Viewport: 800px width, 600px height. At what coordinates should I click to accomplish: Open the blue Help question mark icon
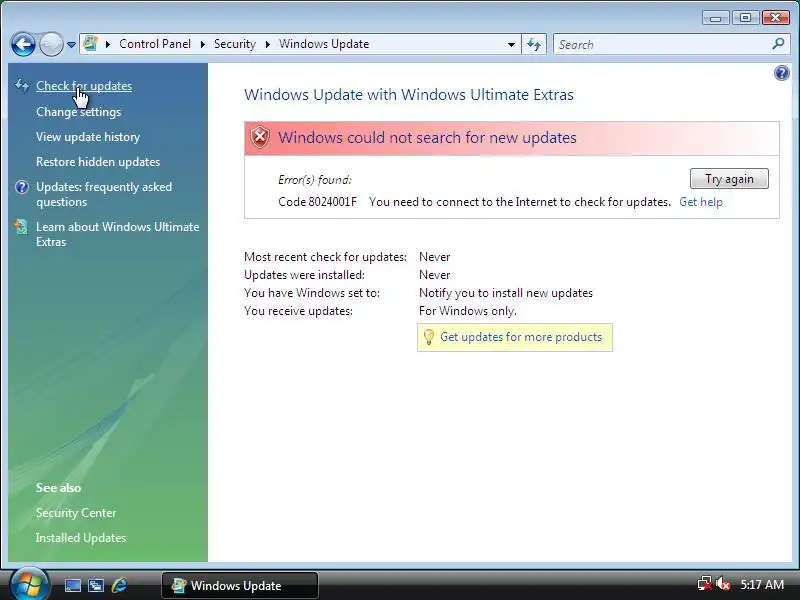pos(781,73)
